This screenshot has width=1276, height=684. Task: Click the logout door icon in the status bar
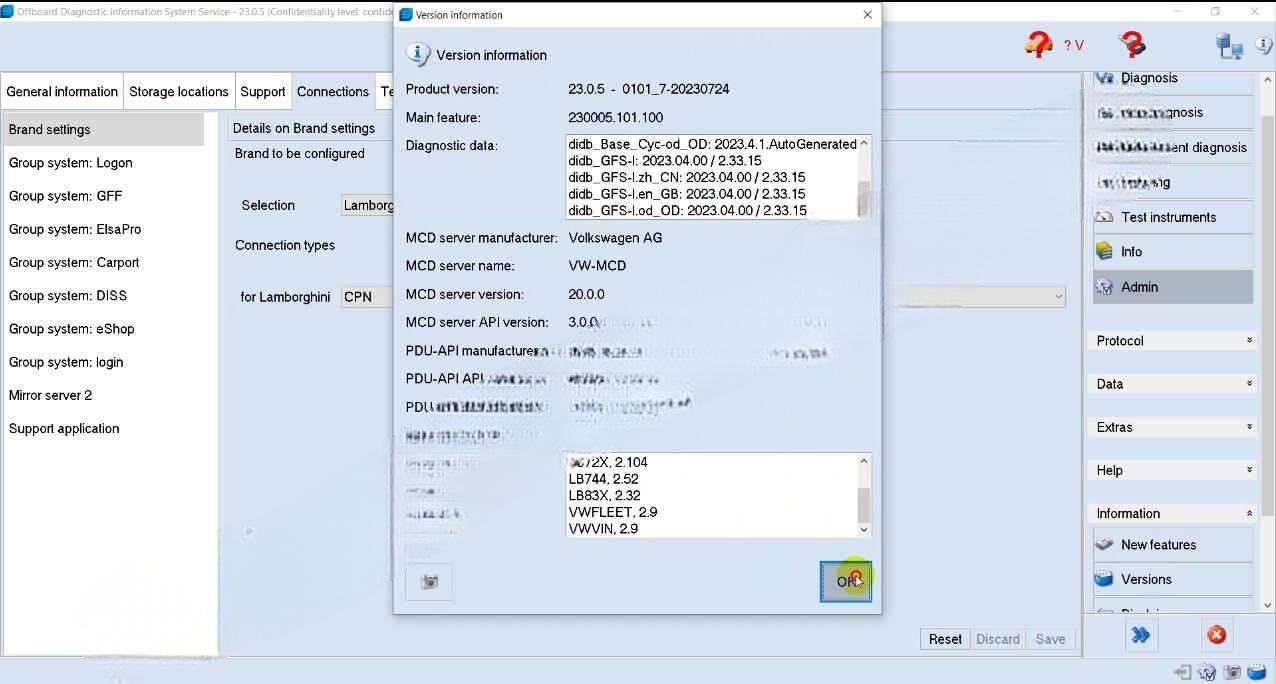[x=1183, y=673]
